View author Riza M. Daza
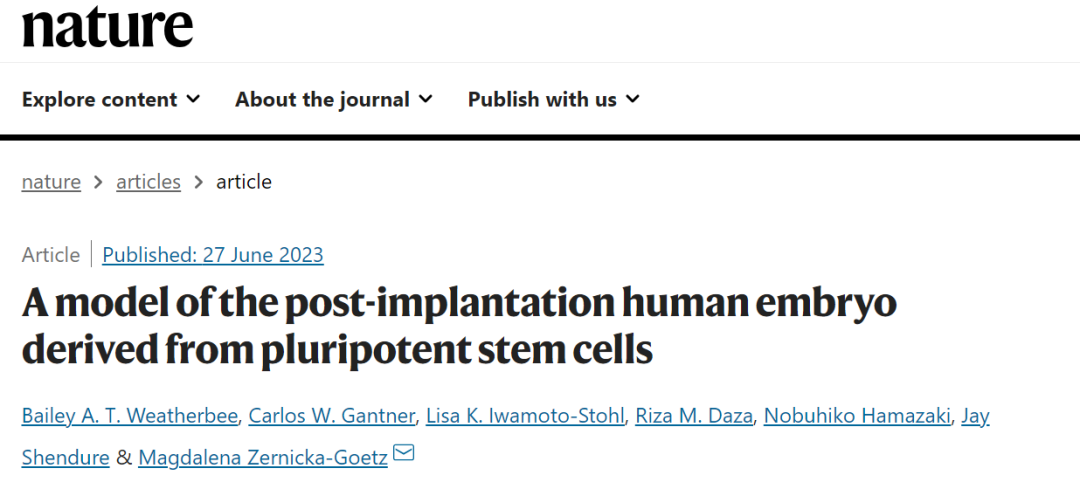This screenshot has width=1080, height=489. (694, 416)
